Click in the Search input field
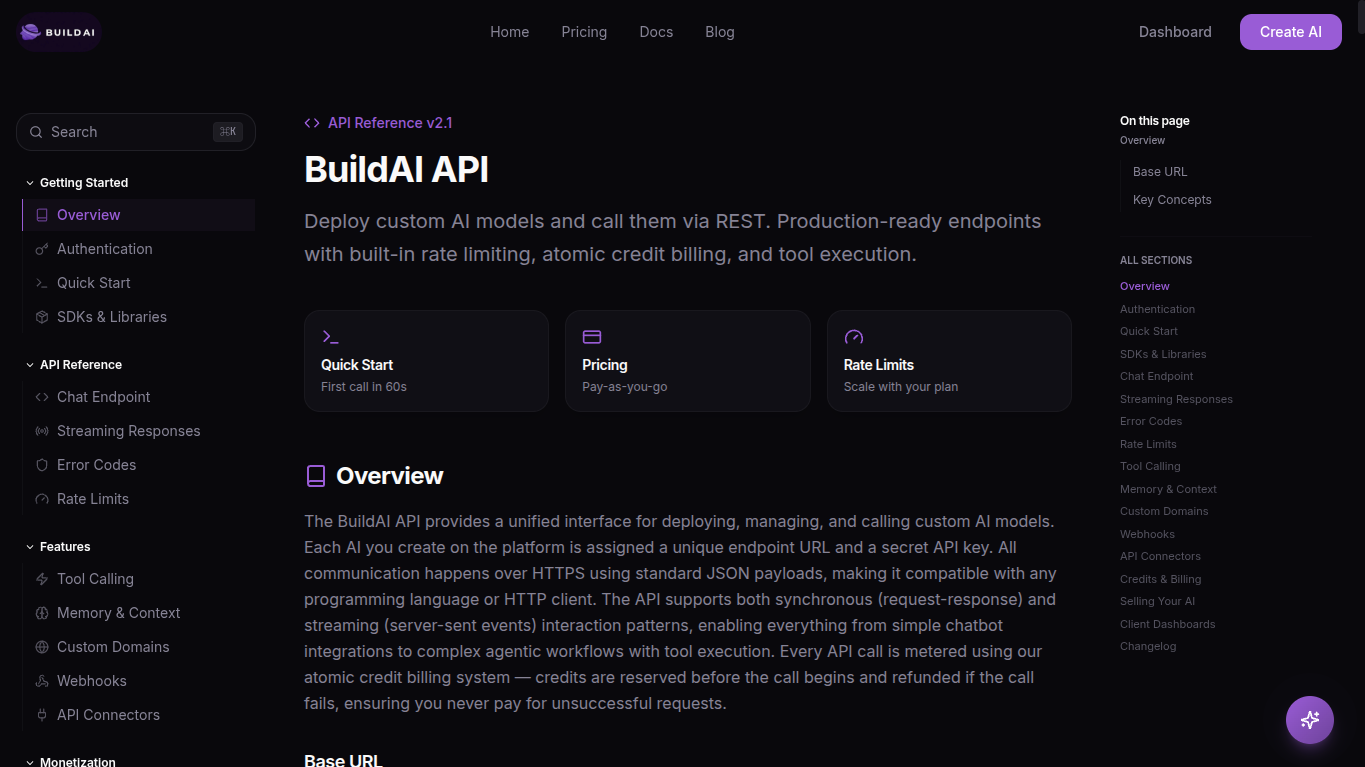1365x767 pixels. coord(136,132)
